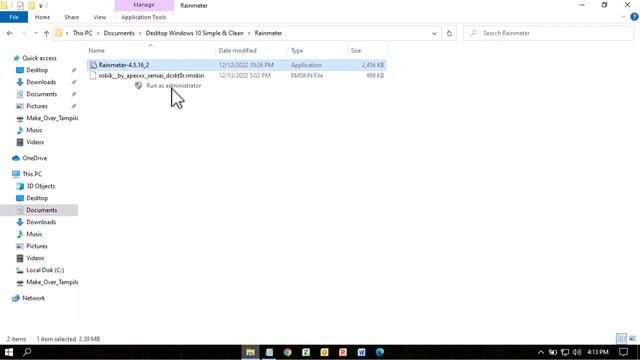Open Make_Over_Tampila under Quick access
This screenshot has height=360, width=640.
point(52,118)
